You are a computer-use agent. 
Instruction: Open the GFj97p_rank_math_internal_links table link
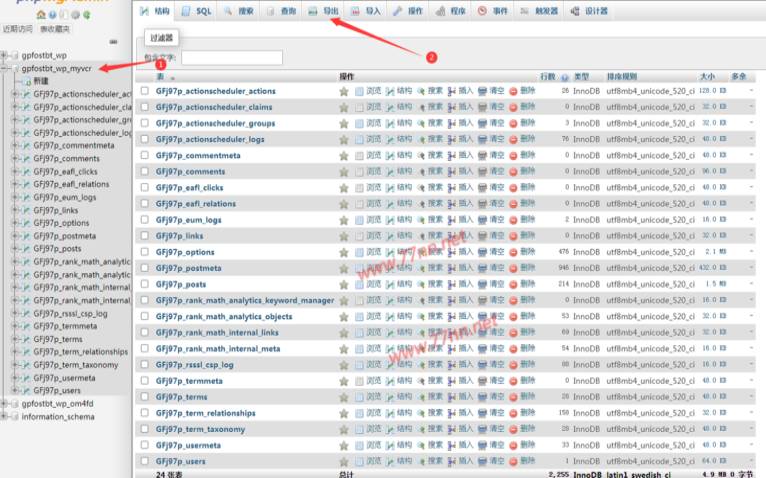217,332
